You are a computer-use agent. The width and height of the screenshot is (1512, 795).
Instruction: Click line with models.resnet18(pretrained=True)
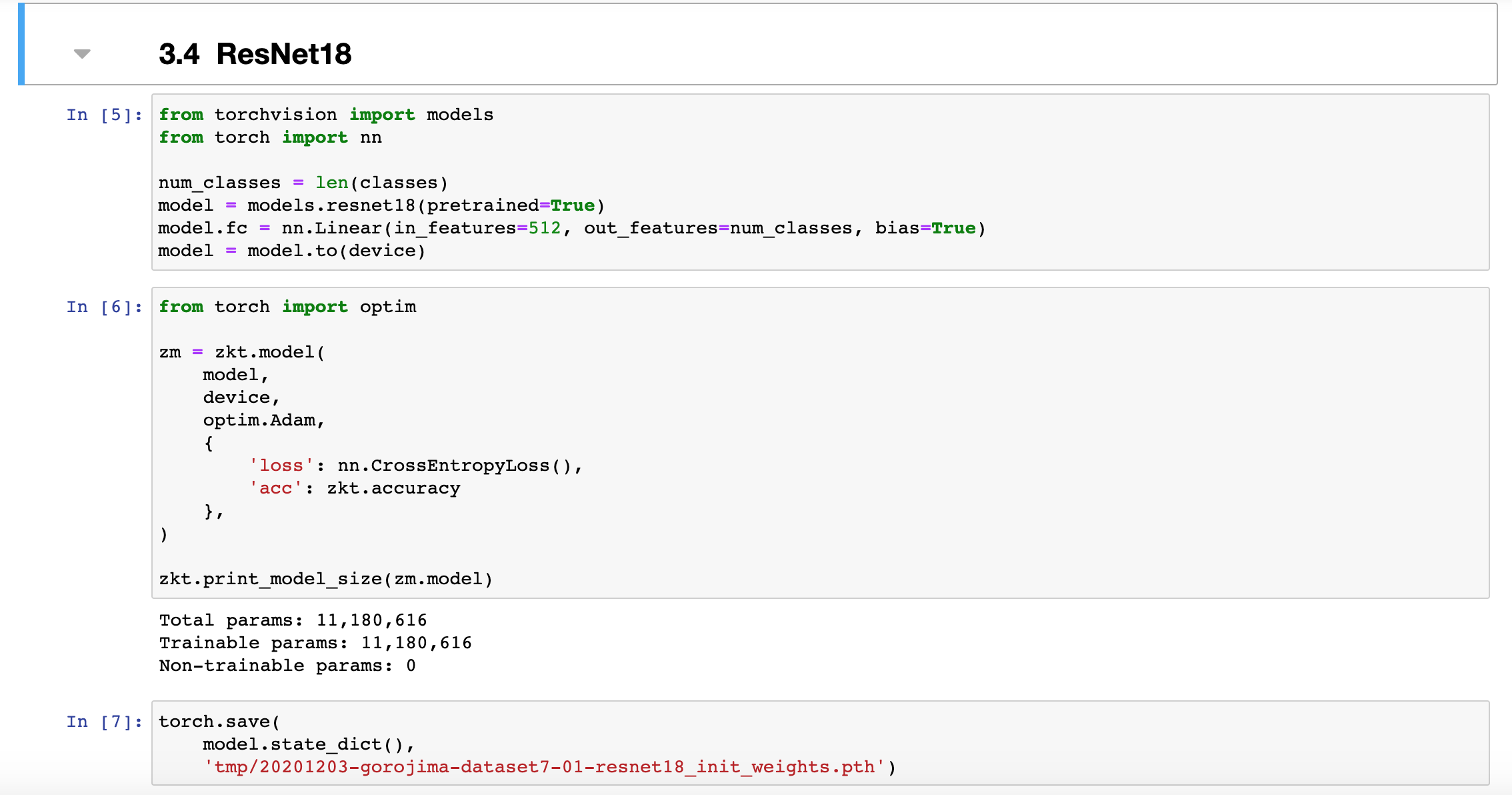point(381,205)
